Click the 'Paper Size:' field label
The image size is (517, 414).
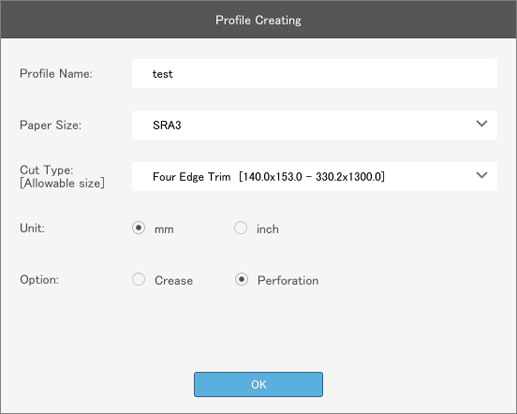pos(51,125)
